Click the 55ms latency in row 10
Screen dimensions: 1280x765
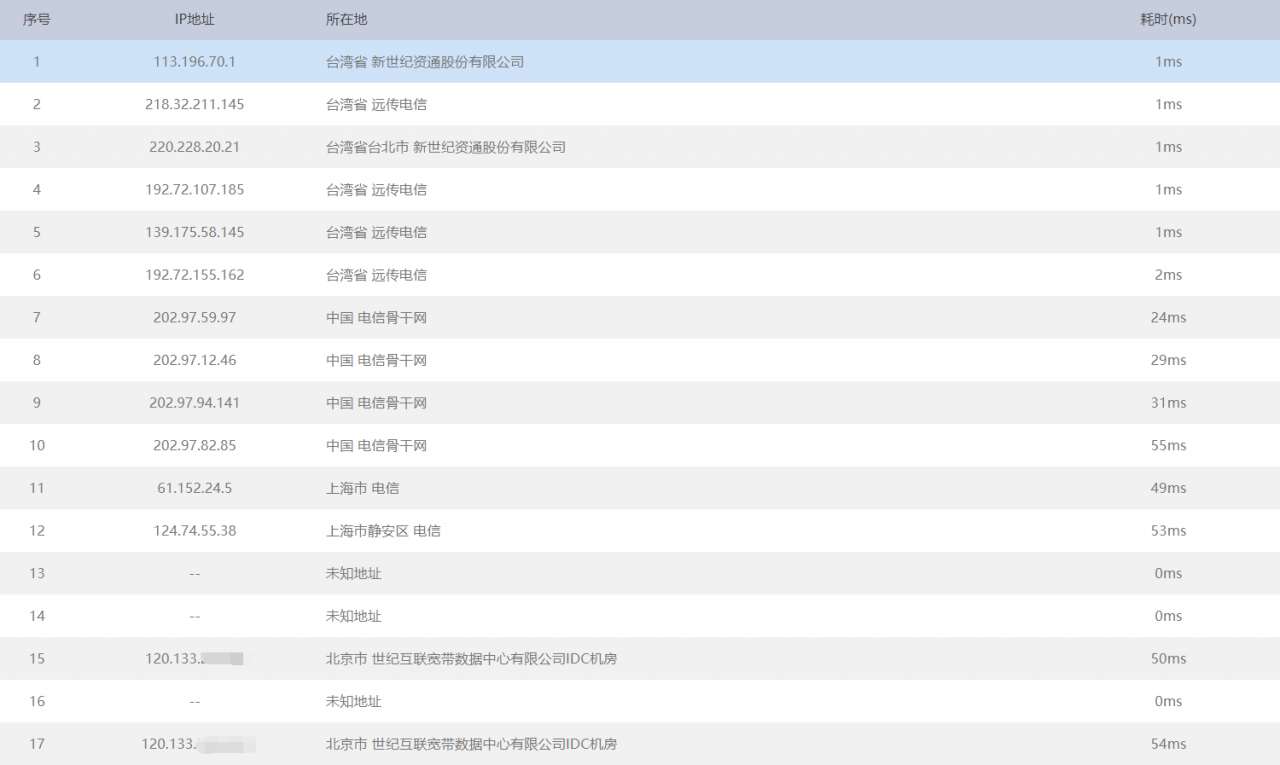click(x=1168, y=446)
